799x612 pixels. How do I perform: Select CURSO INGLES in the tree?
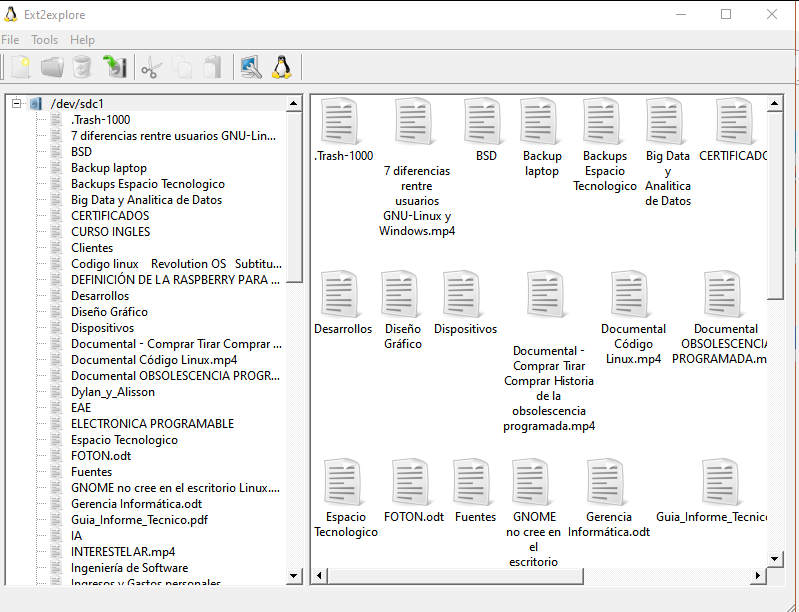(111, 232)
